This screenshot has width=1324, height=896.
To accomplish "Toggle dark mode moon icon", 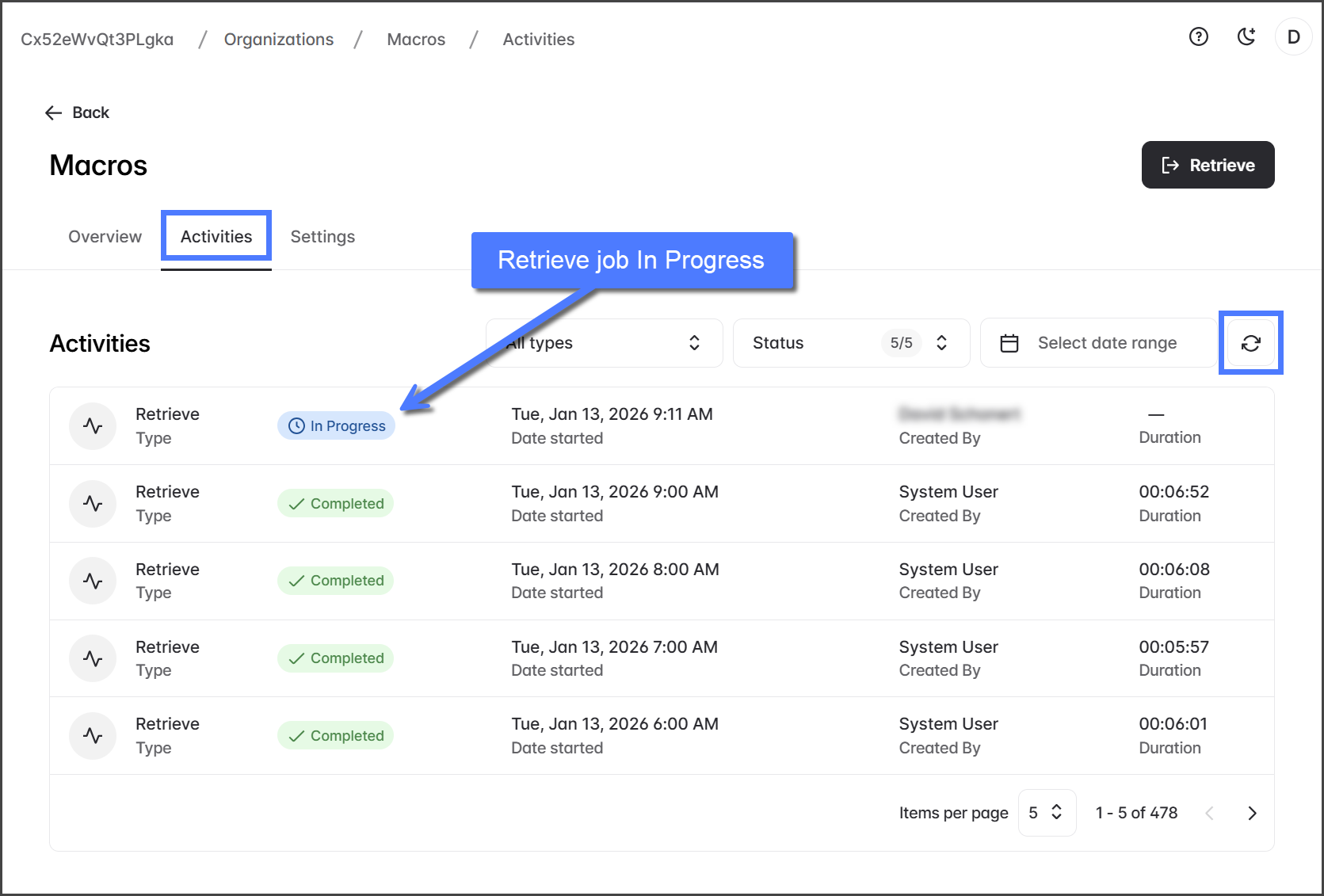I will (1246, 36).
